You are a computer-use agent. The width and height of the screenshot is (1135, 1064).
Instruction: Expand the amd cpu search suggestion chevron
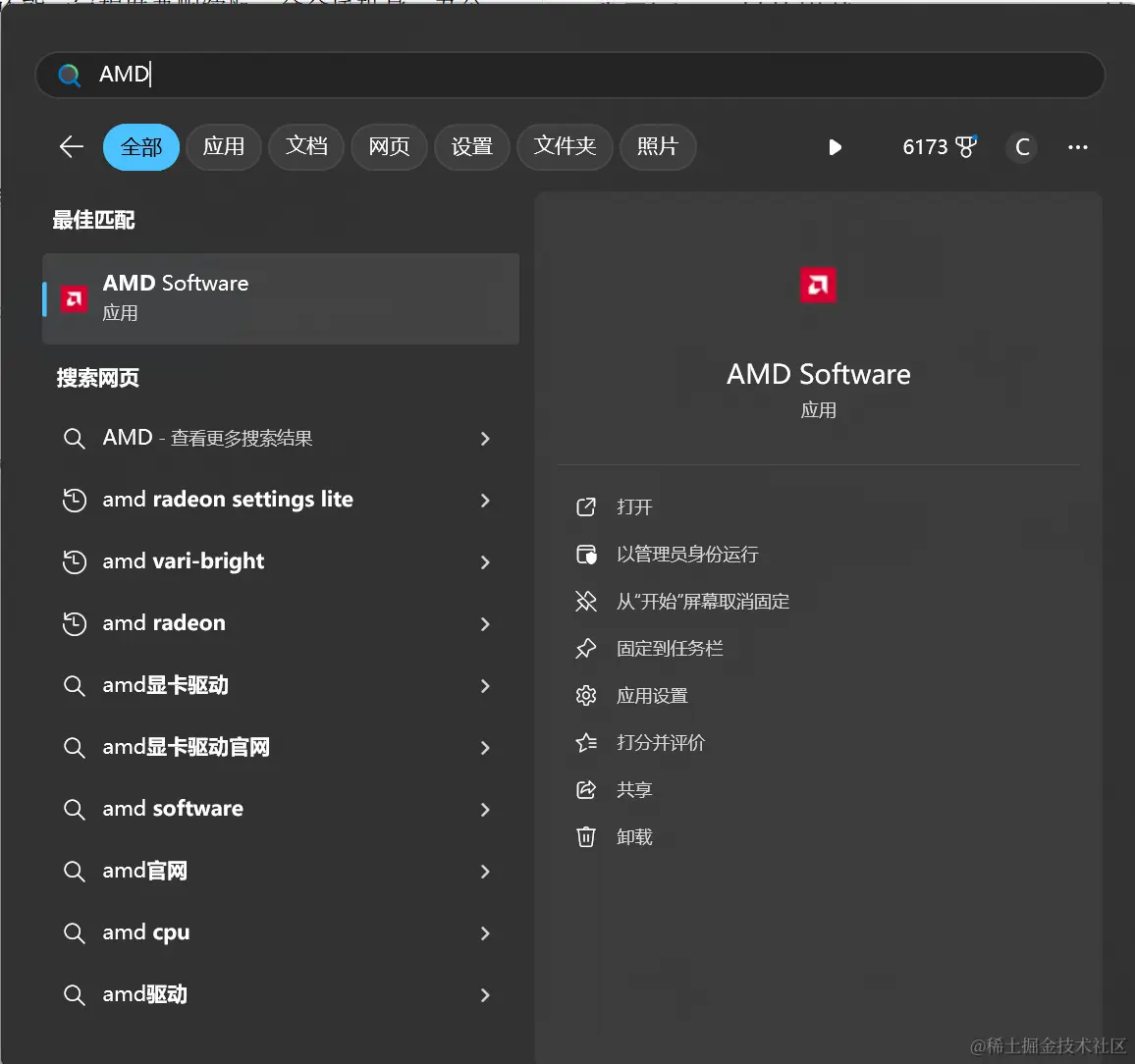click(x=485, y=933)
